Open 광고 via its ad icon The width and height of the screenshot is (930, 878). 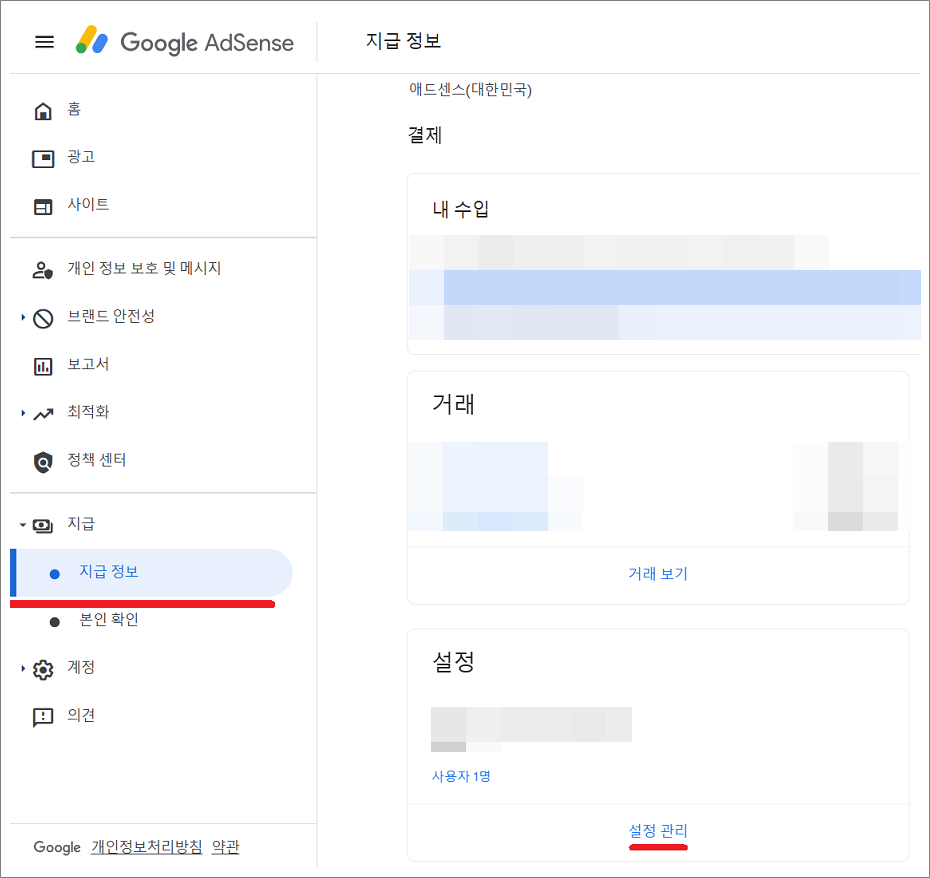tap(44, 157)
